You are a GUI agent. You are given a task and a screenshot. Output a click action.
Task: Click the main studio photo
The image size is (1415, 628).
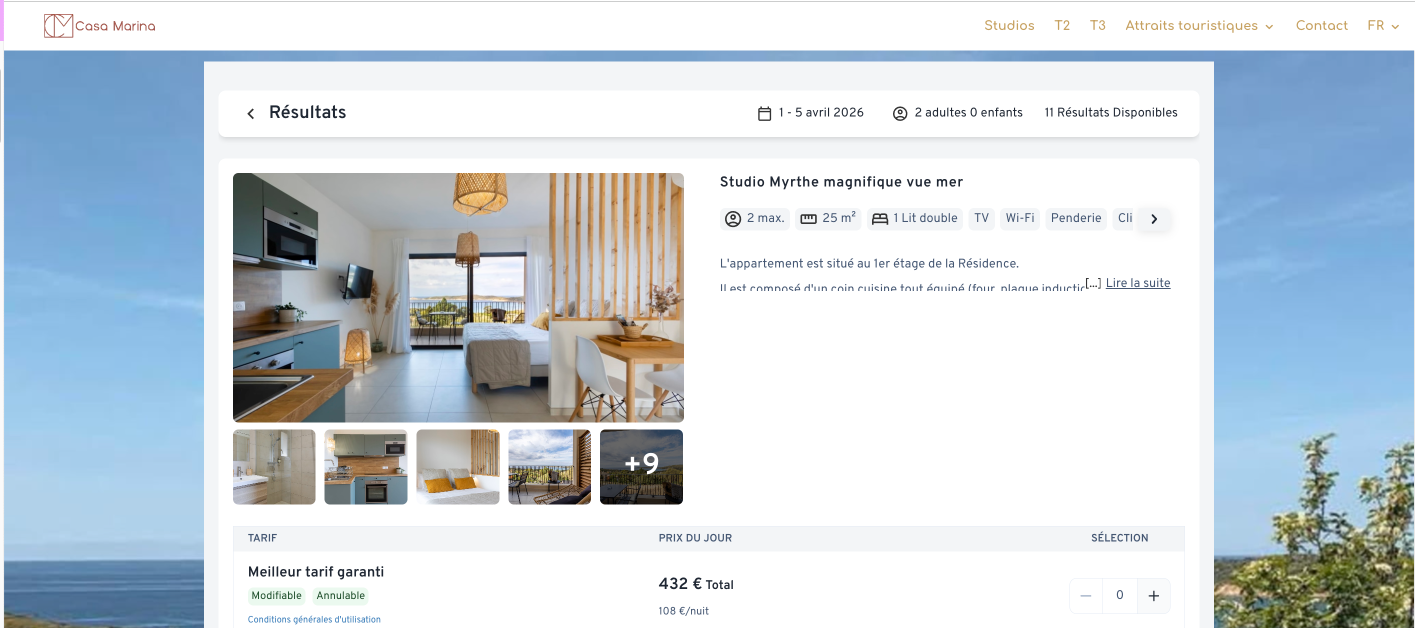[458, 297]
